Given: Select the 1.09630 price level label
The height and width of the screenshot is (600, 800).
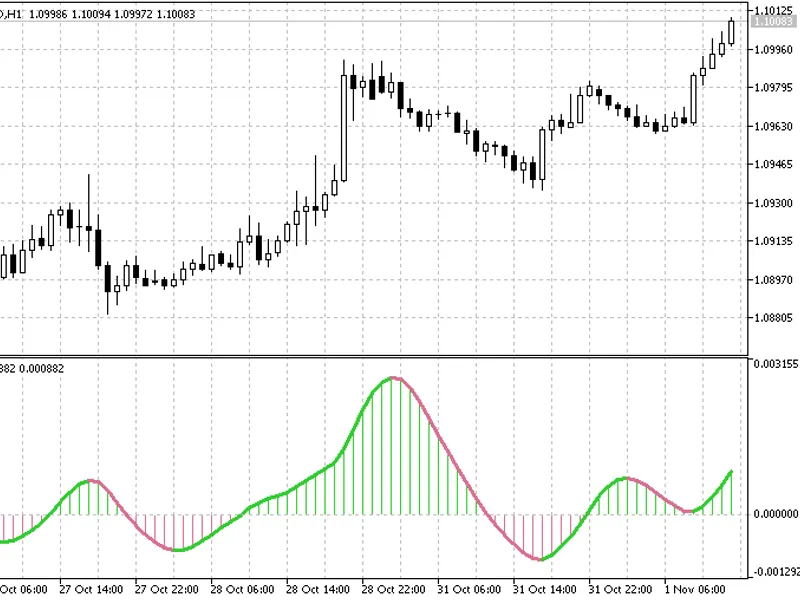Looking at the screenshot, I should click(x=773, y=126).
